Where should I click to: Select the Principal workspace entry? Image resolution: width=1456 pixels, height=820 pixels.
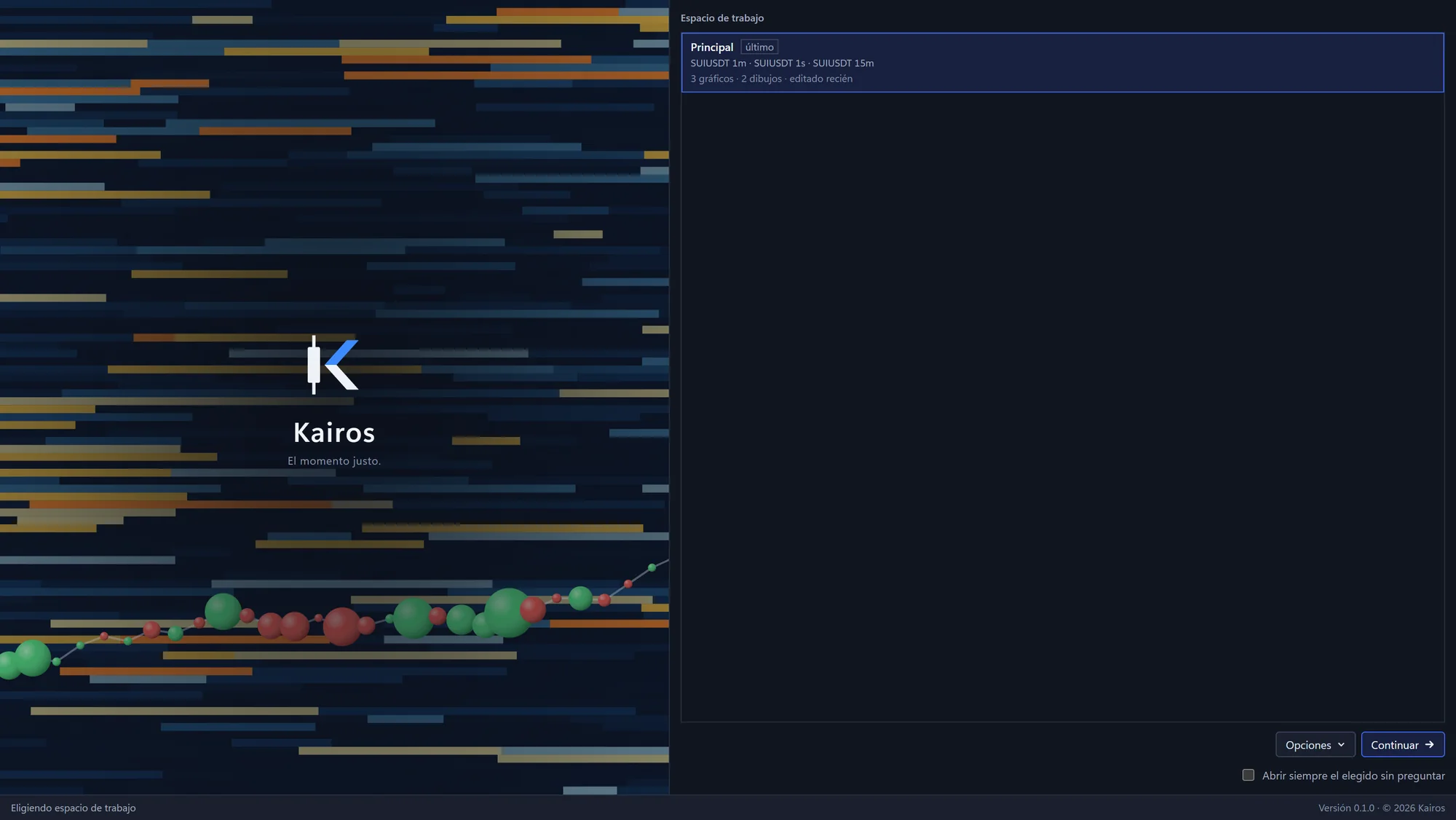tap(1062, 63)
